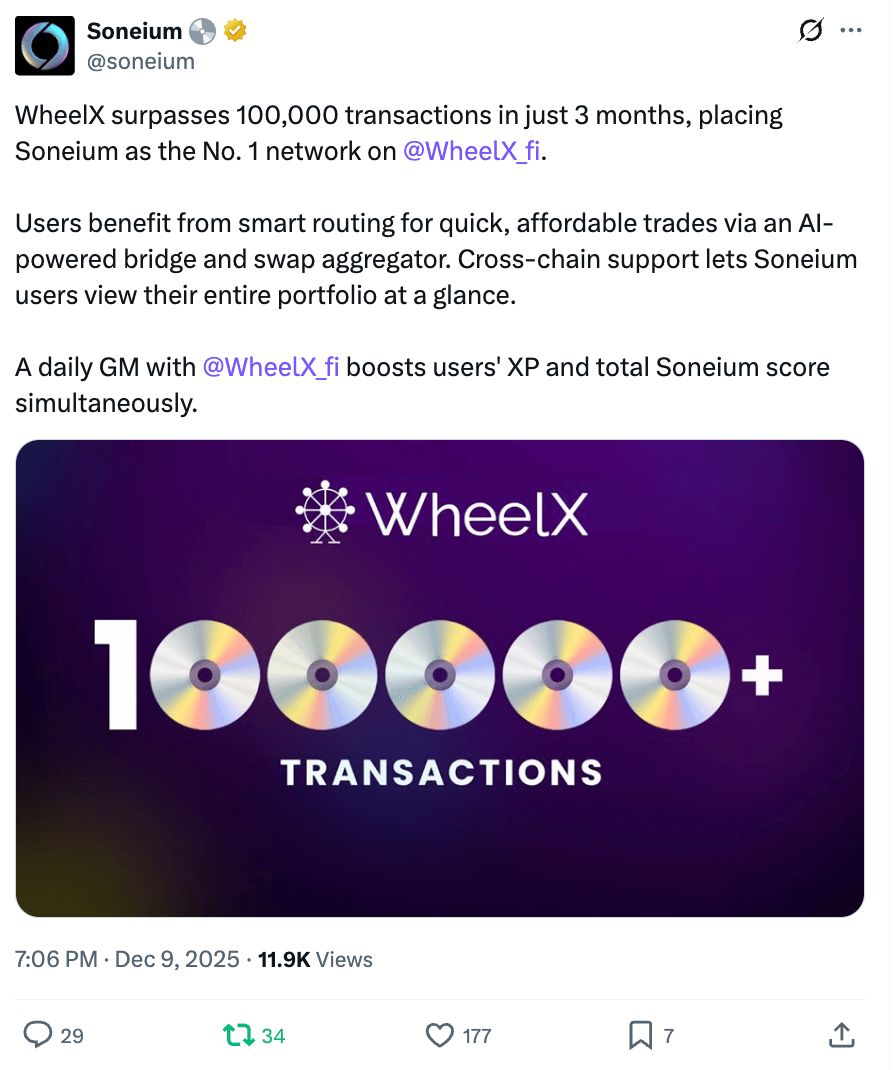View the 11.9K Views analytics
Image resolution: width=896 pixels, height=1070 pixels.
pos(315,960)
